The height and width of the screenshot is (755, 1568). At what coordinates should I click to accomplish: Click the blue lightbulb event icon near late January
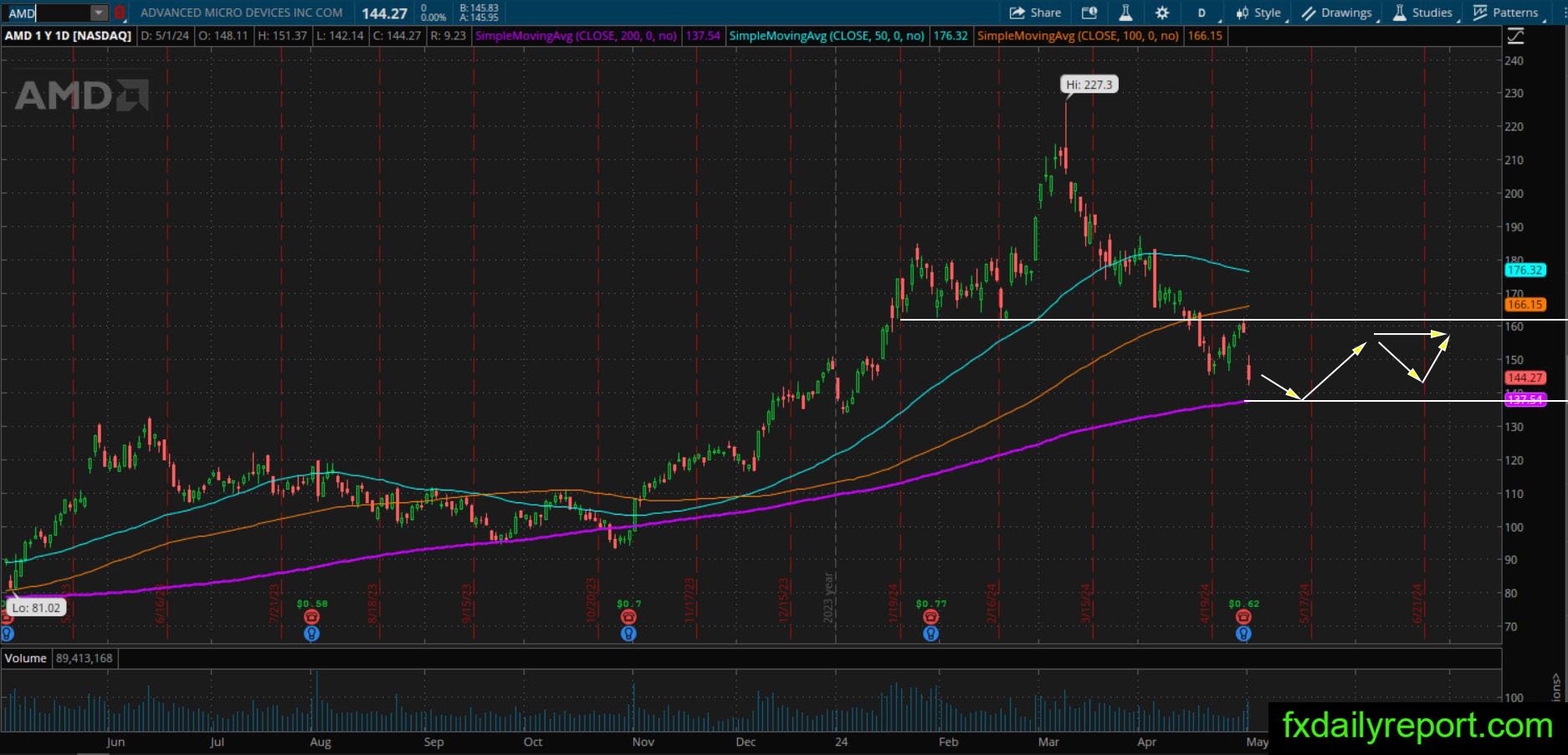(930, 634)
